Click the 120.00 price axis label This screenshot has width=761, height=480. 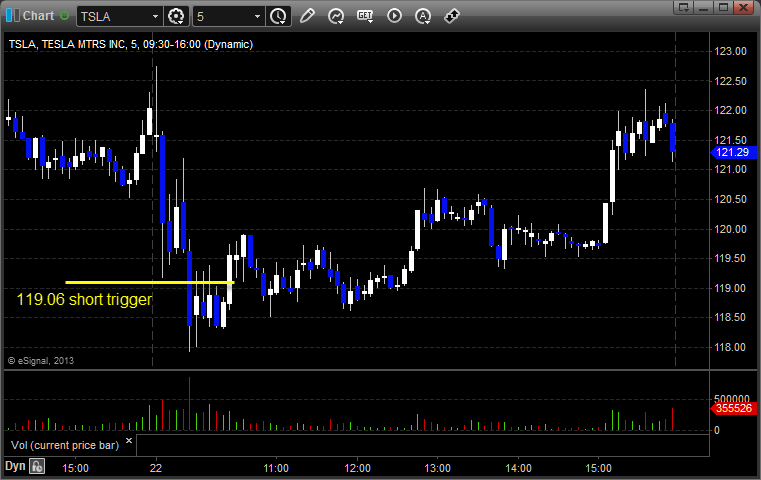(730, 229)
